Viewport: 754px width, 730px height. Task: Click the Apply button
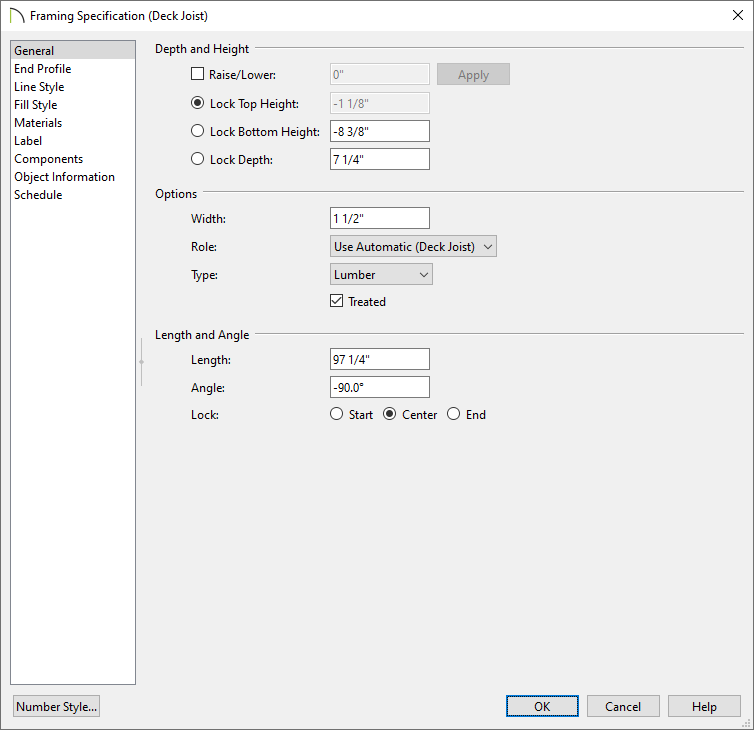473,75
